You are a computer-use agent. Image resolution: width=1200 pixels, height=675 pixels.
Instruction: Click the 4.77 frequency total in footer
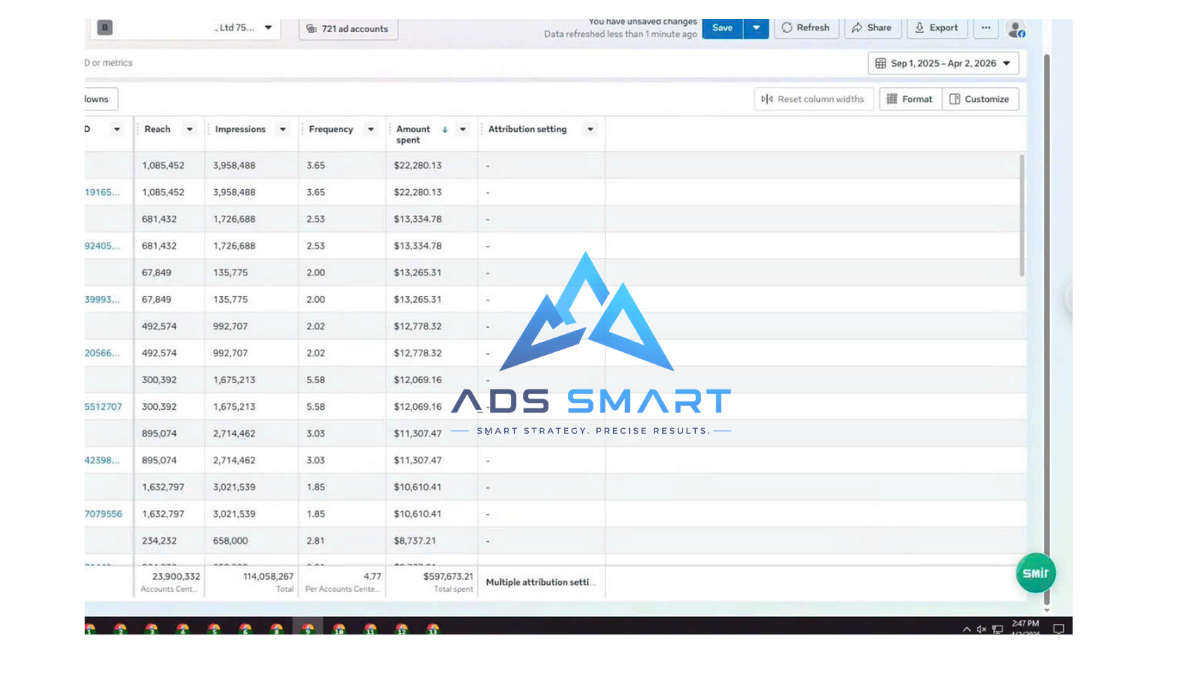pos(372,576)
